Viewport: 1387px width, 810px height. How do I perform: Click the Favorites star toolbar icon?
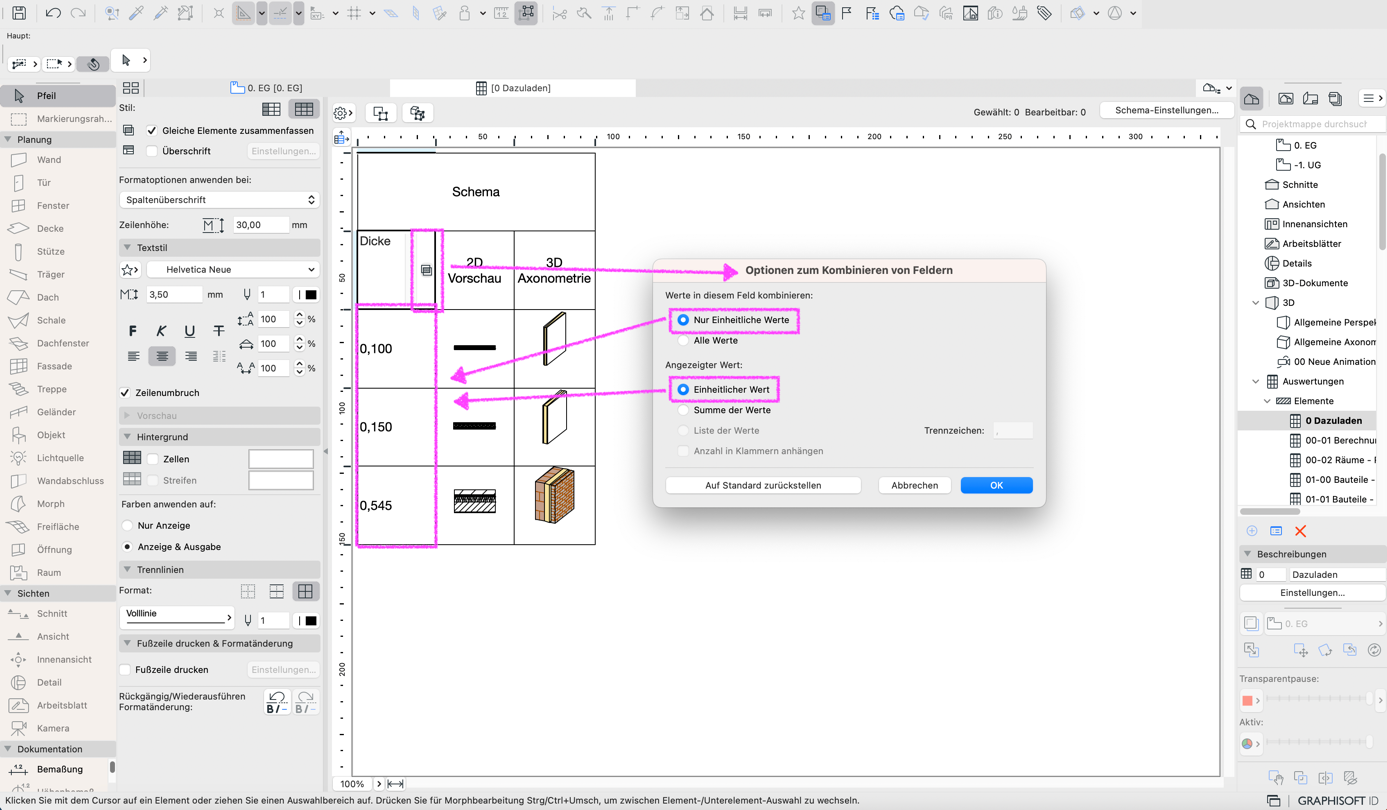[798, 13]
